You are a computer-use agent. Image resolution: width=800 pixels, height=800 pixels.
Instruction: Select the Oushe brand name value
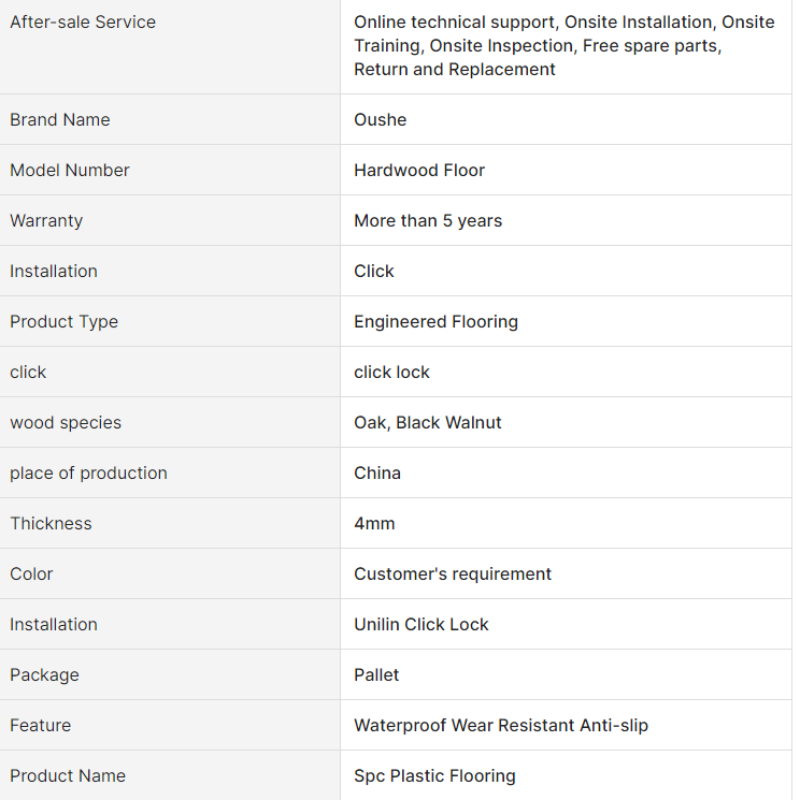[x=380, y=120]
